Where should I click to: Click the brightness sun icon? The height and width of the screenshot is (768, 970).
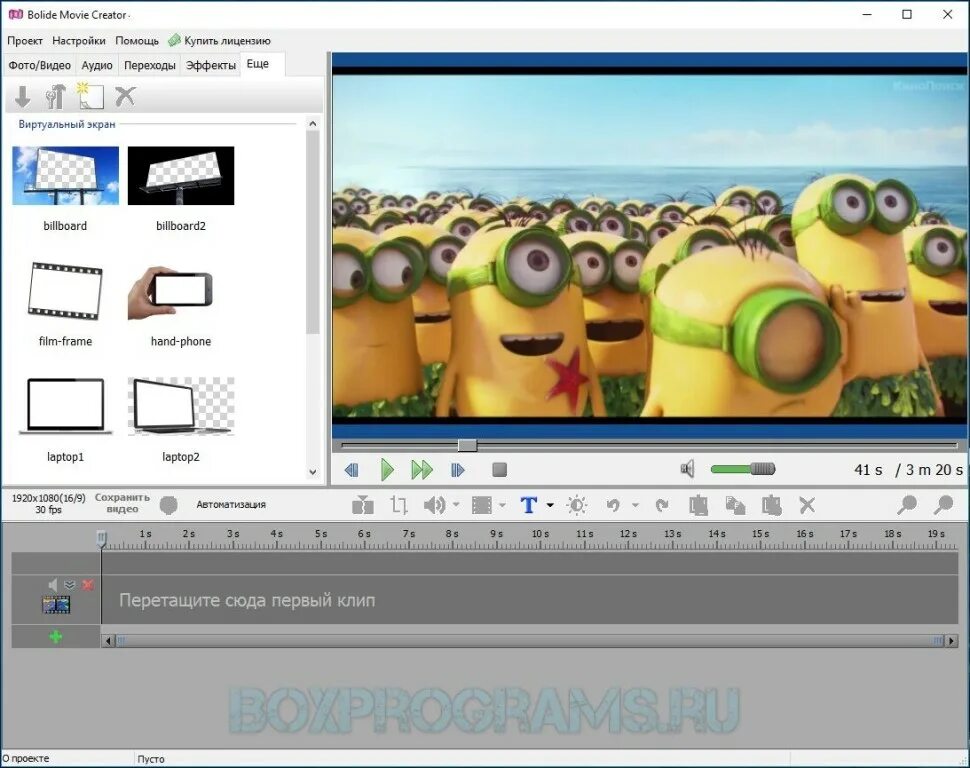point(577,505)
